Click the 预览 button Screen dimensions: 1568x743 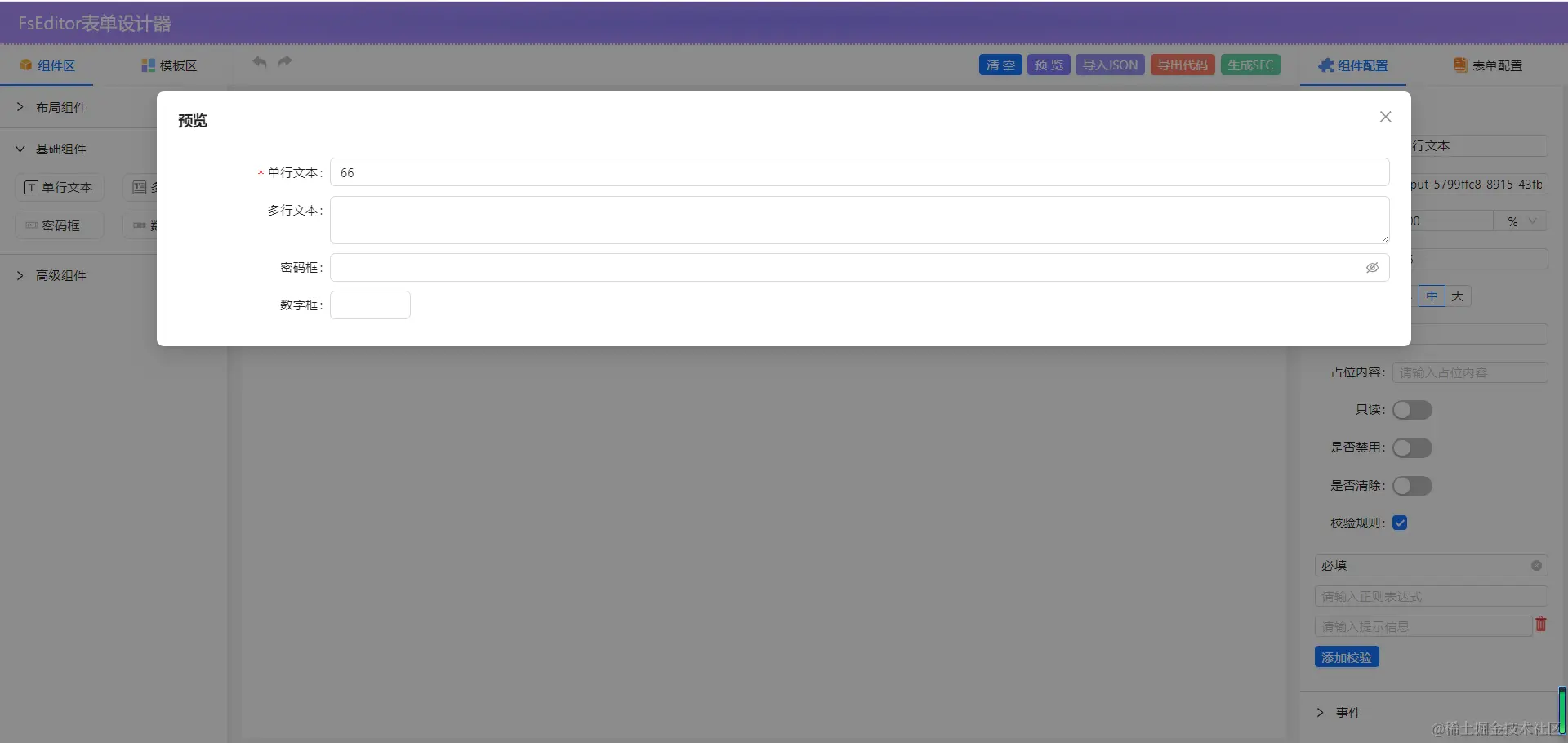coord(1049,65)
